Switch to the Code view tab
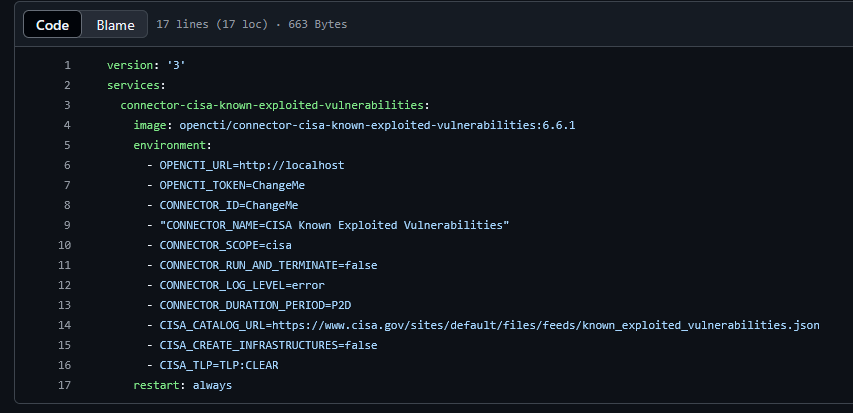The width and height of the screenshot is (853, 413). (x=53, y=24)
